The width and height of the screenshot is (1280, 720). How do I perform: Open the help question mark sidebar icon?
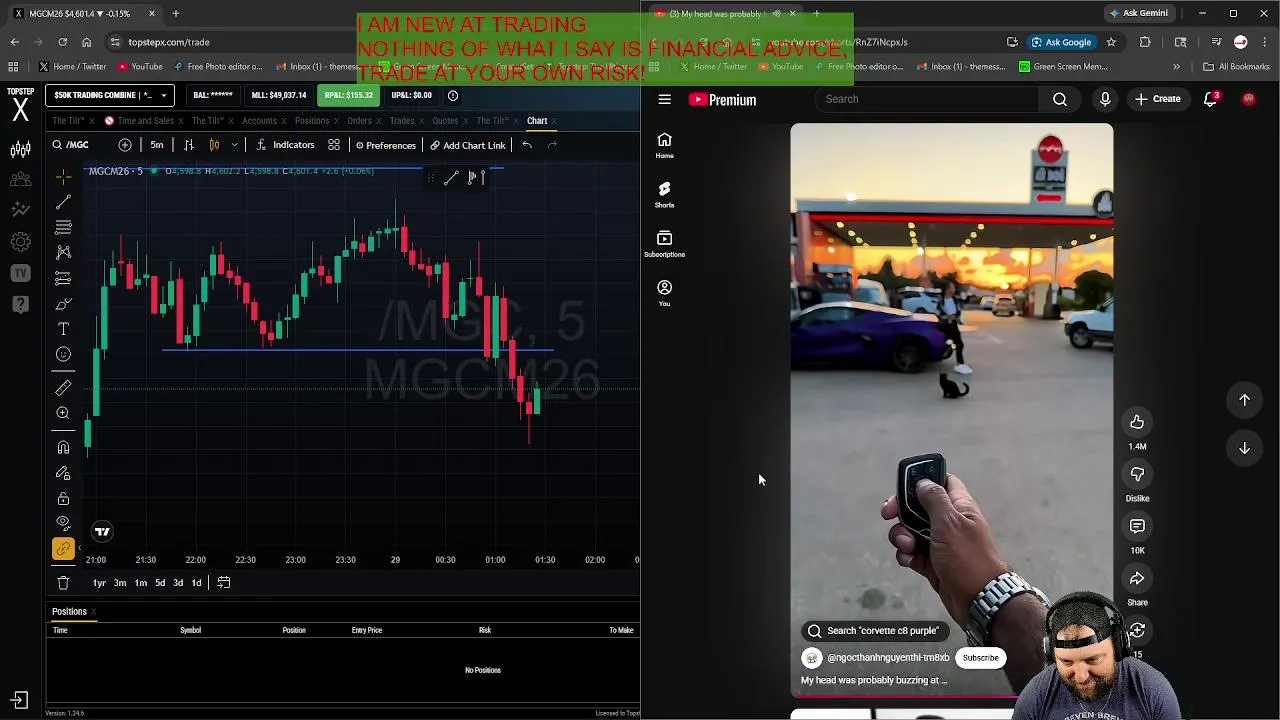[x=20, y=304]
